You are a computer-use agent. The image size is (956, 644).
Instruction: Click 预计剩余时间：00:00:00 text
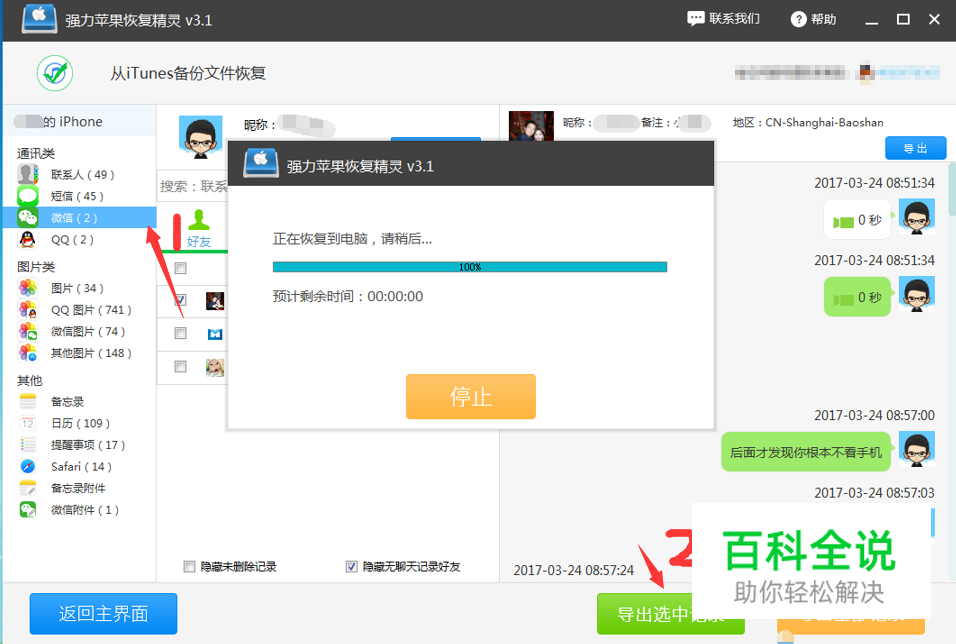(x=348, y=296)
